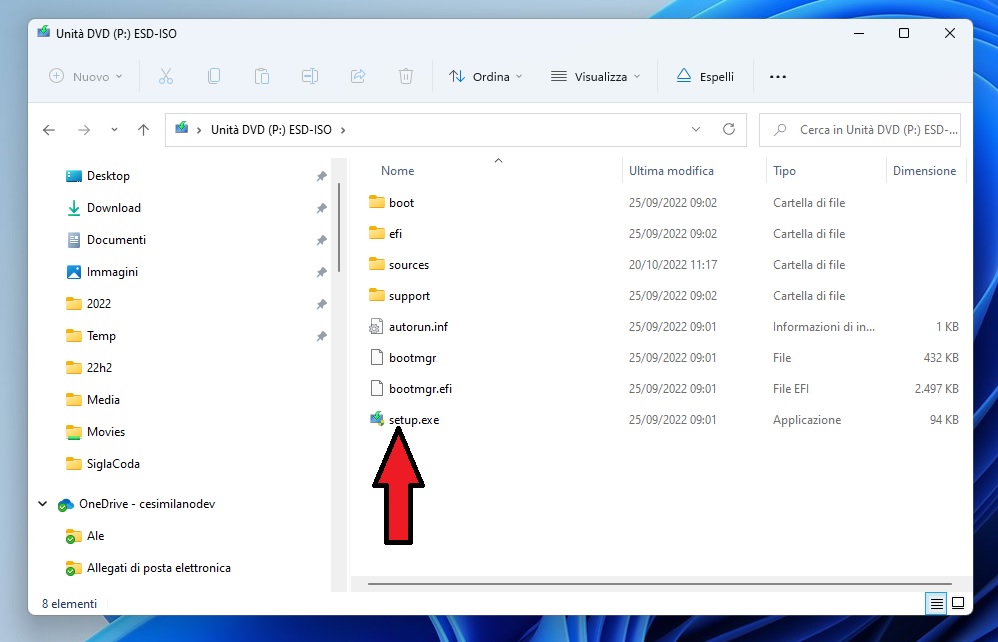Click the file list horizontal scrollbar
This screenshot has height=642, width=998.
point(659,583)
